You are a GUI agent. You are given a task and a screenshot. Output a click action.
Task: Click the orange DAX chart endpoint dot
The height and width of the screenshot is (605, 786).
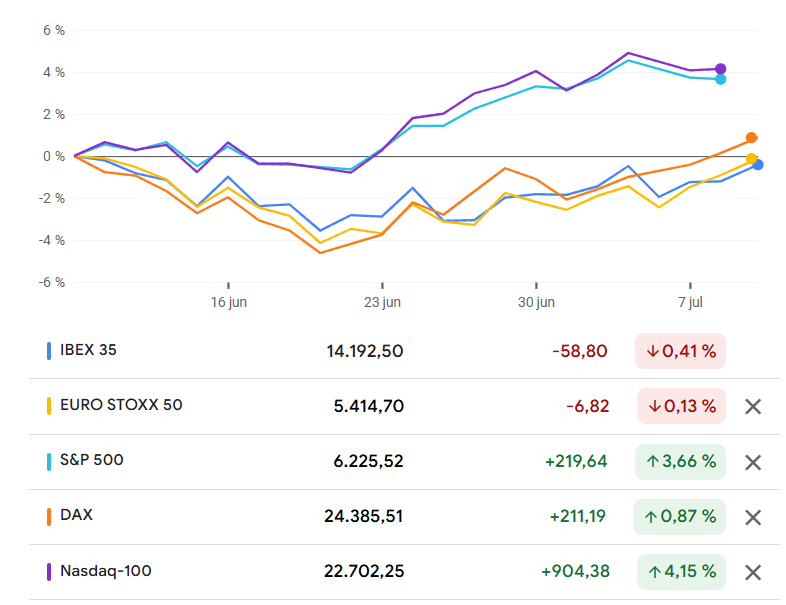[752, 138]
